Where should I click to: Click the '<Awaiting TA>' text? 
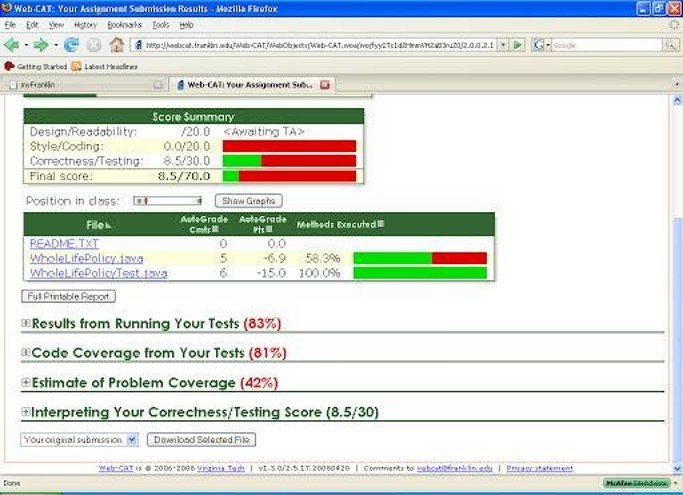point(264,132)
